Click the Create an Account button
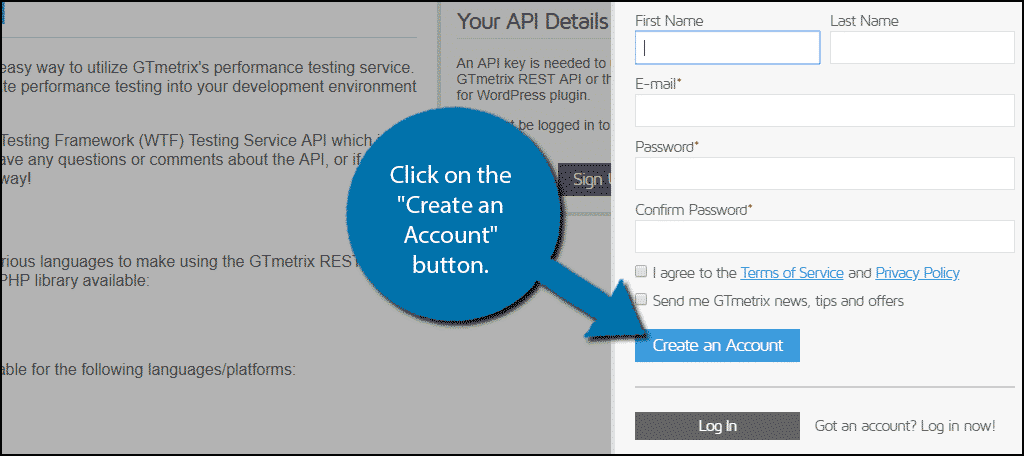Screen dimensions: 1024x456 [717, 346]
